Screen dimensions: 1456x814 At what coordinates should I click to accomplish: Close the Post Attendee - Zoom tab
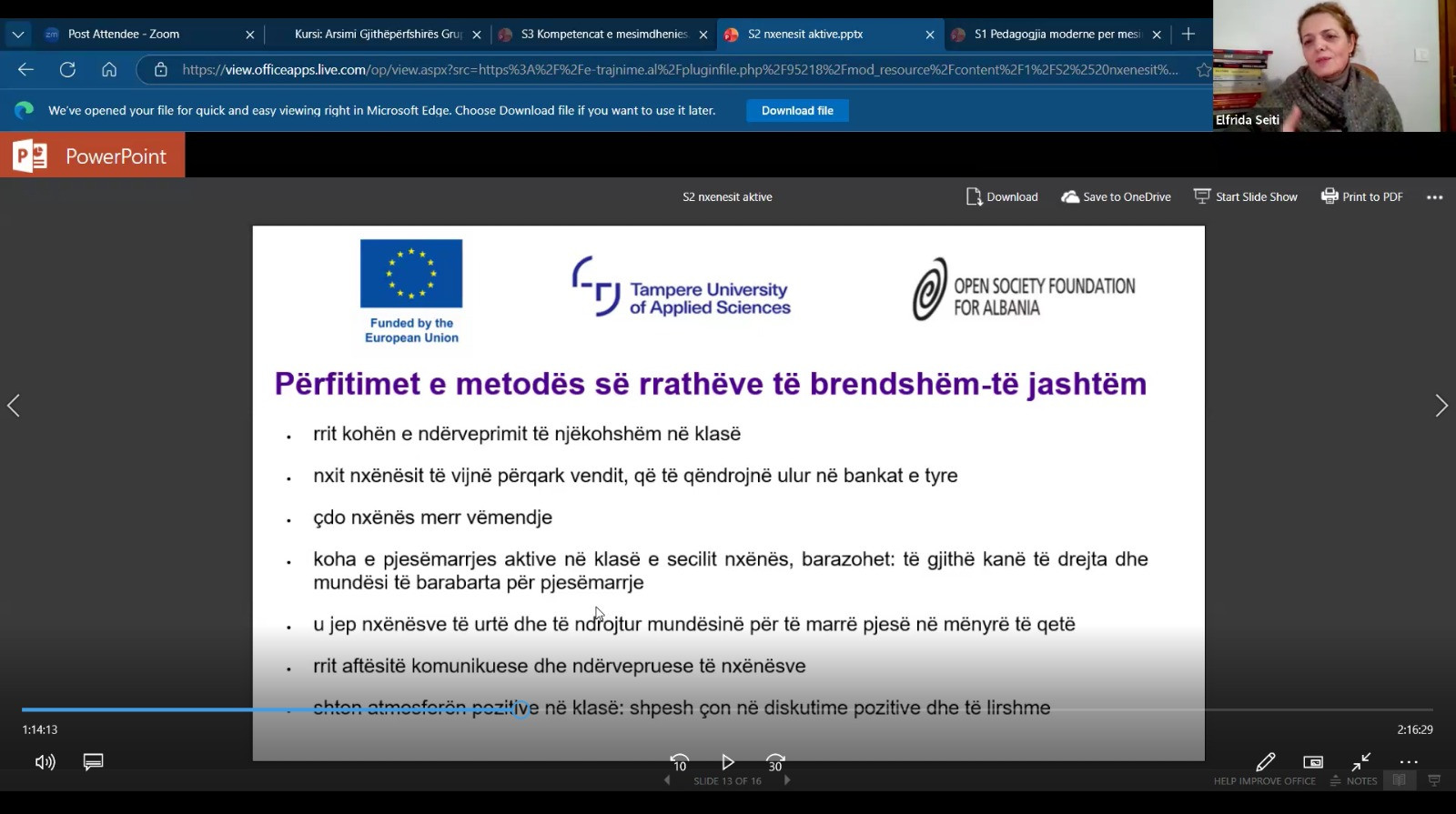(250, 35)
